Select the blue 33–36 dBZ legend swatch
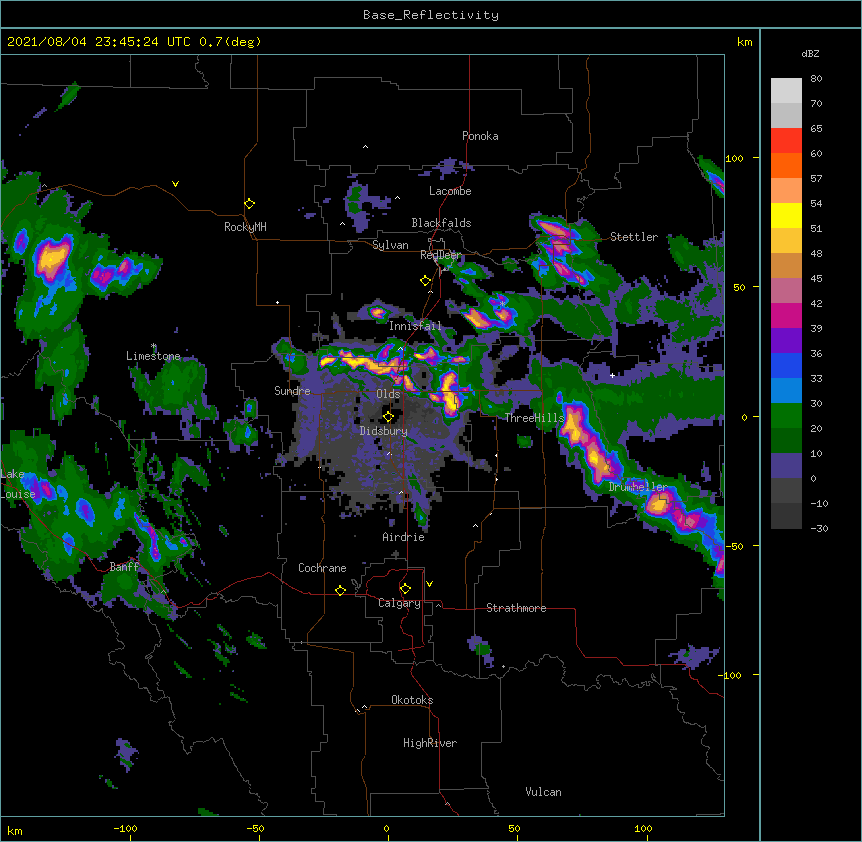 click(786, 365)
